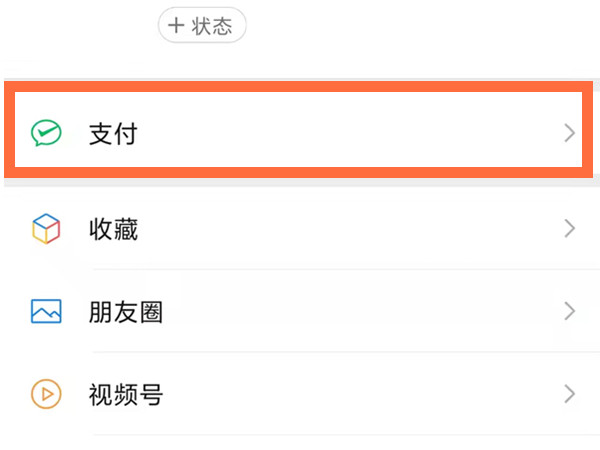
Task: Go to the 朋友圈 menu label
Action: point(125,312)
